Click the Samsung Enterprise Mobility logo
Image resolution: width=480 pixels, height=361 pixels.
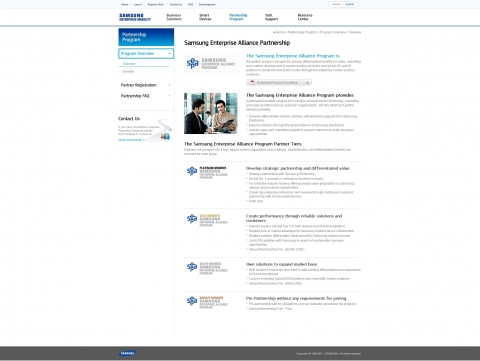pyautogui.click(x=135, y=17)
